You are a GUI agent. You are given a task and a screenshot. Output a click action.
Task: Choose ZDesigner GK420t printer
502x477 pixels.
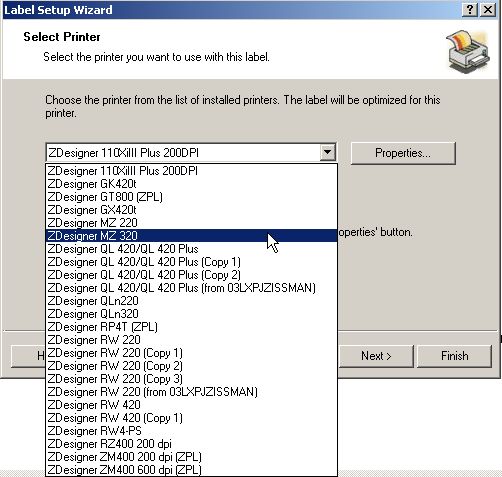click(x=191, y=184)
